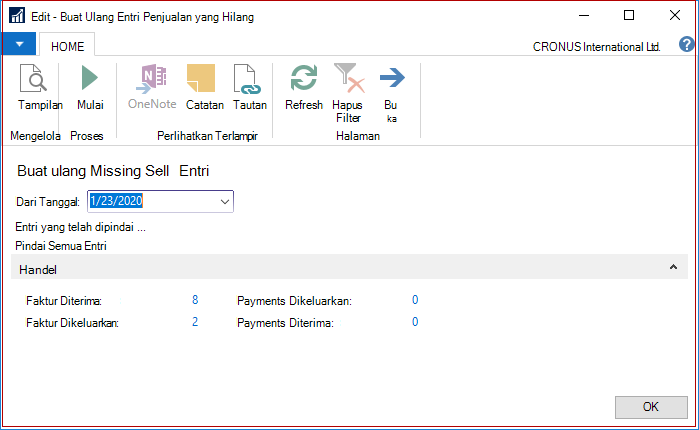The image size is (699, 430).
Task: Click the 'Proses' ribbon group label
Action: pyautogui.click(x=86, y=136)
